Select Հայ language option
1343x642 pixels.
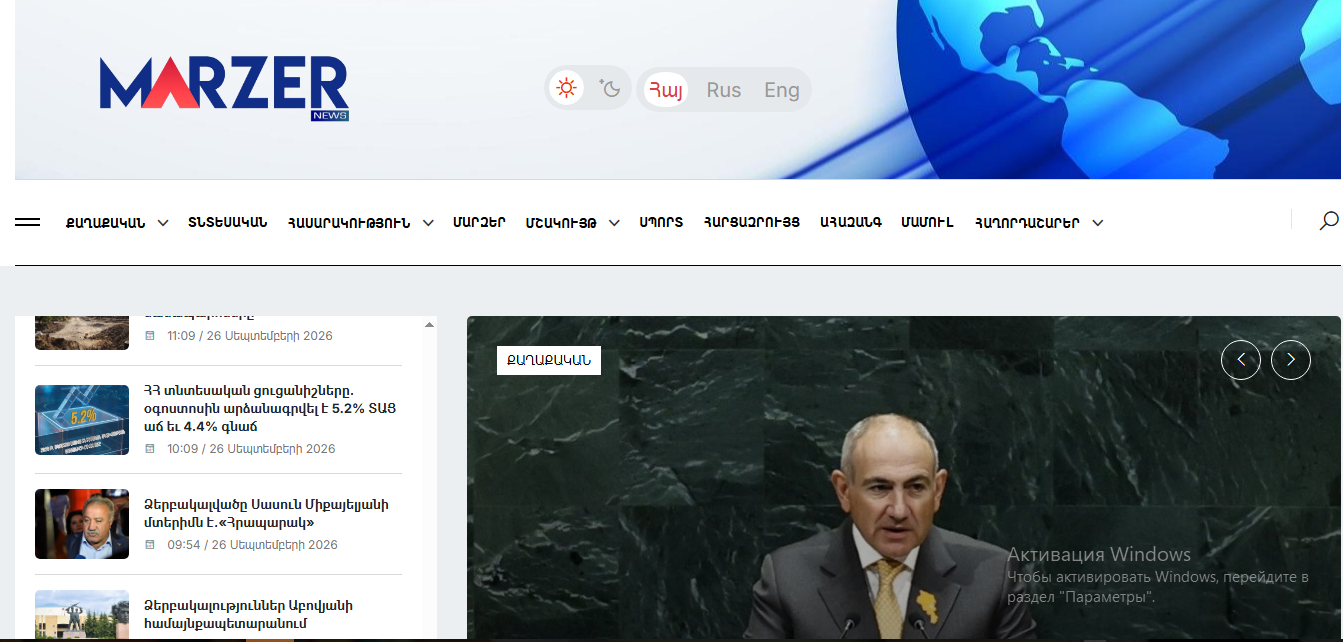666,90
